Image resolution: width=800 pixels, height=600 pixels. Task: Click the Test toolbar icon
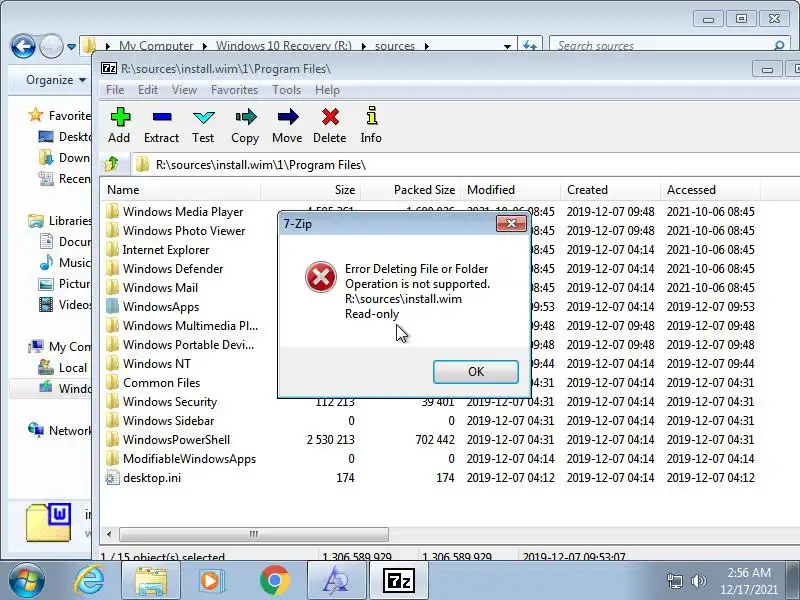click(x=203, y=125)
